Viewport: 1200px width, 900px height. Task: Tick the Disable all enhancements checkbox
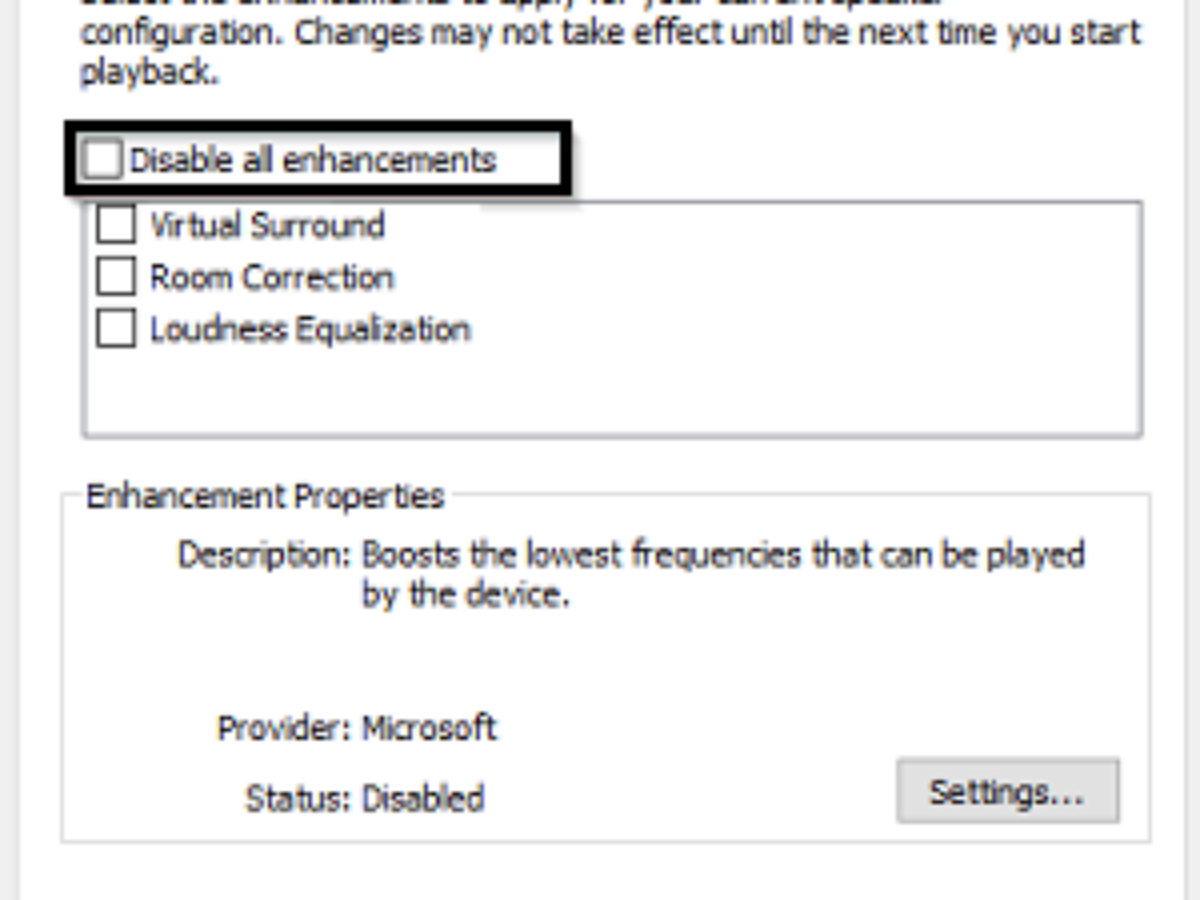coord(102,160)
